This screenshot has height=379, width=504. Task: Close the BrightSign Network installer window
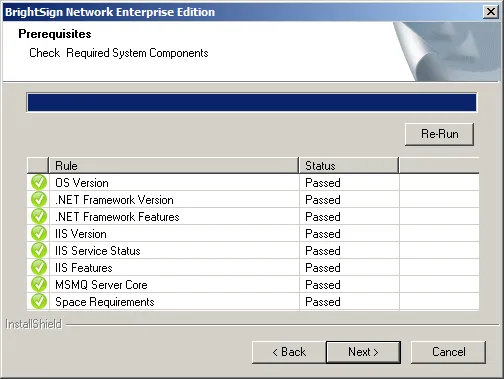coord(491,12)
